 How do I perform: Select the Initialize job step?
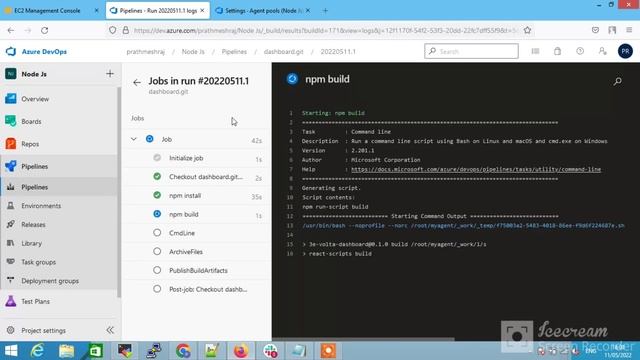click(197, 158)
